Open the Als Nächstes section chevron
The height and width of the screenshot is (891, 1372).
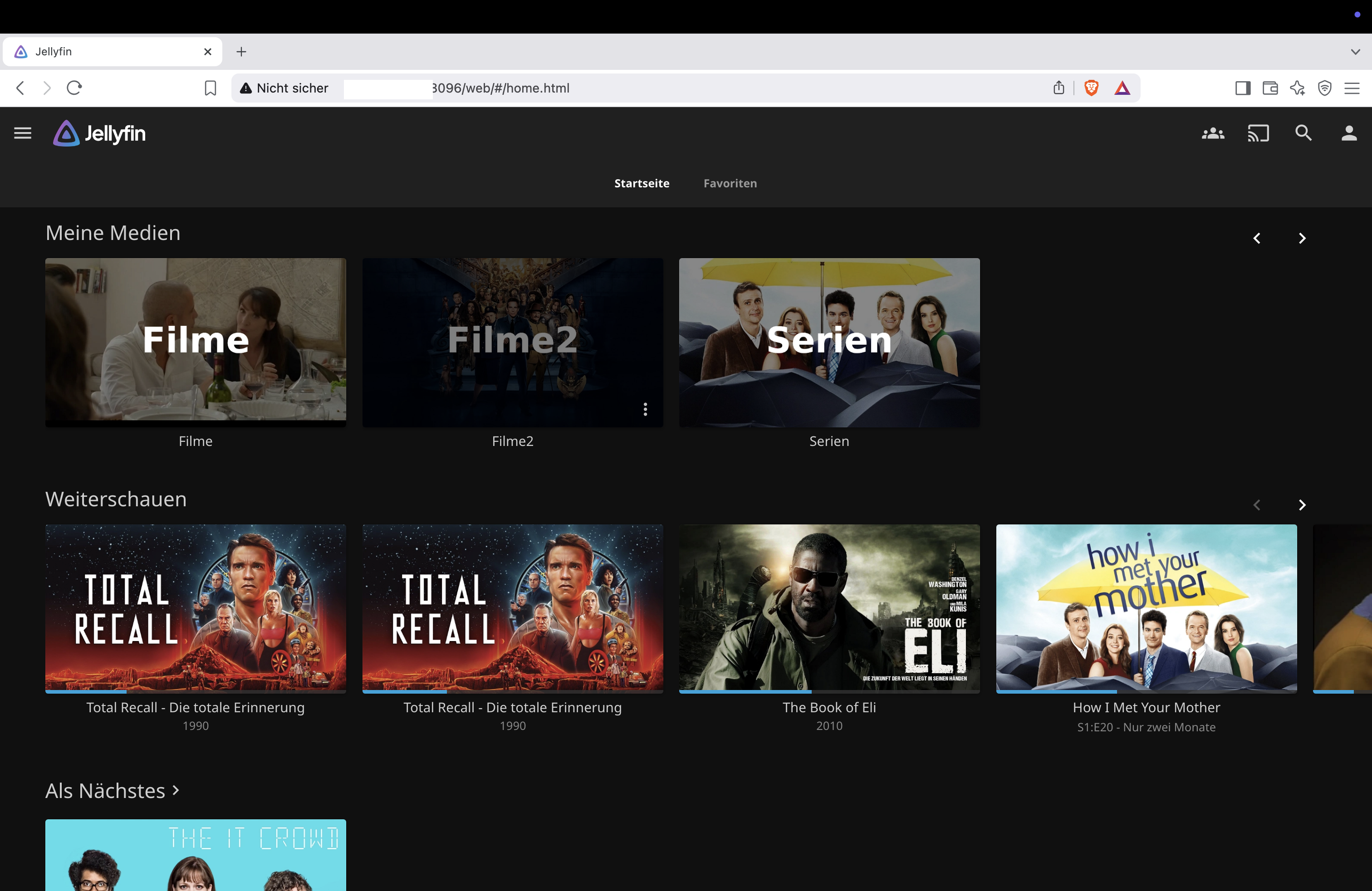coord(176,791)
